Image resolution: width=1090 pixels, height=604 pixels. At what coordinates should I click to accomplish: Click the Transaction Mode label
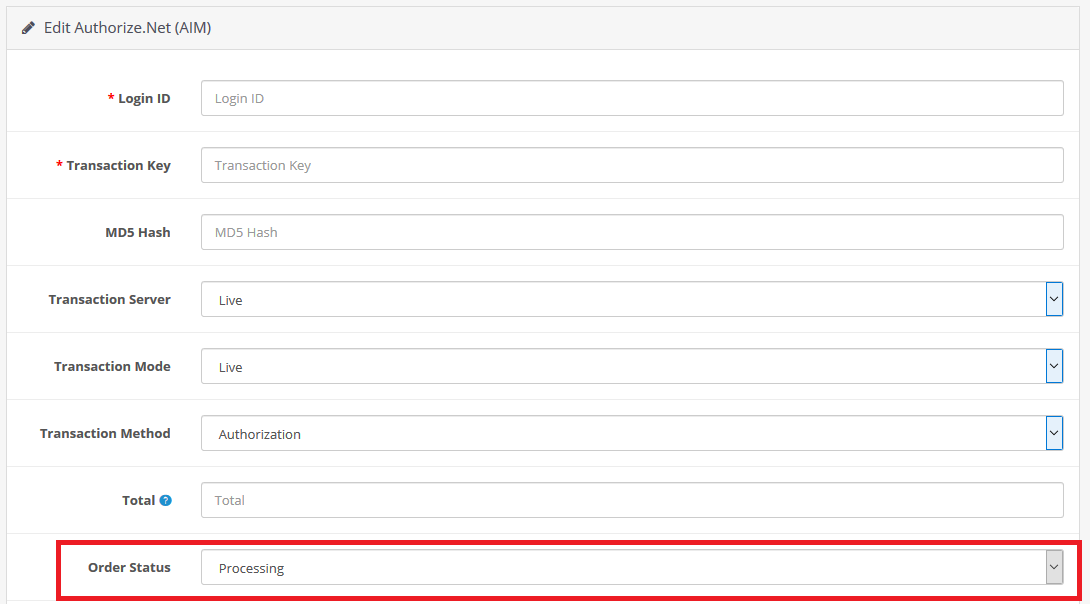coord(112,366)
